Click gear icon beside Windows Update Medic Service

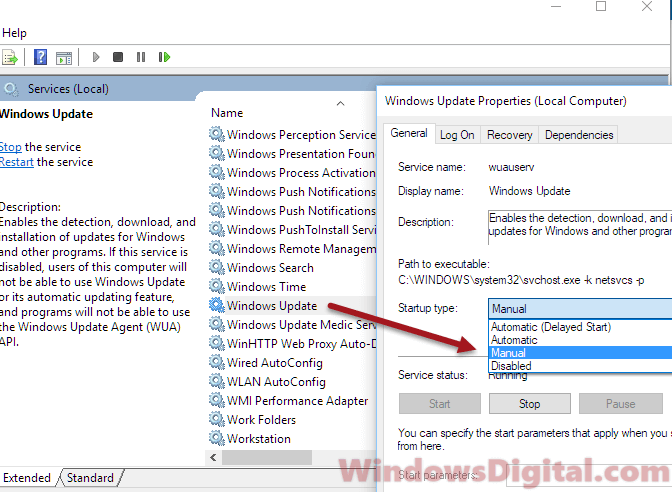(217, 324)
